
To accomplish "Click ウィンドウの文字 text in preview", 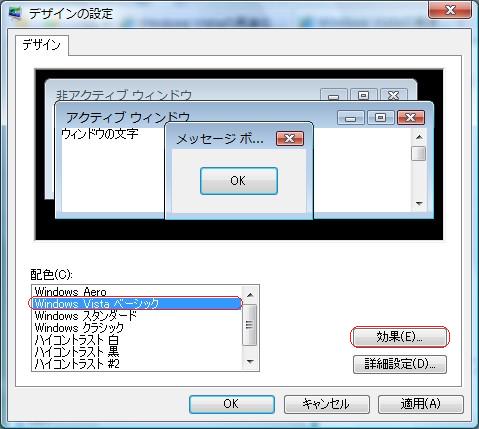I will coord(100,134).
